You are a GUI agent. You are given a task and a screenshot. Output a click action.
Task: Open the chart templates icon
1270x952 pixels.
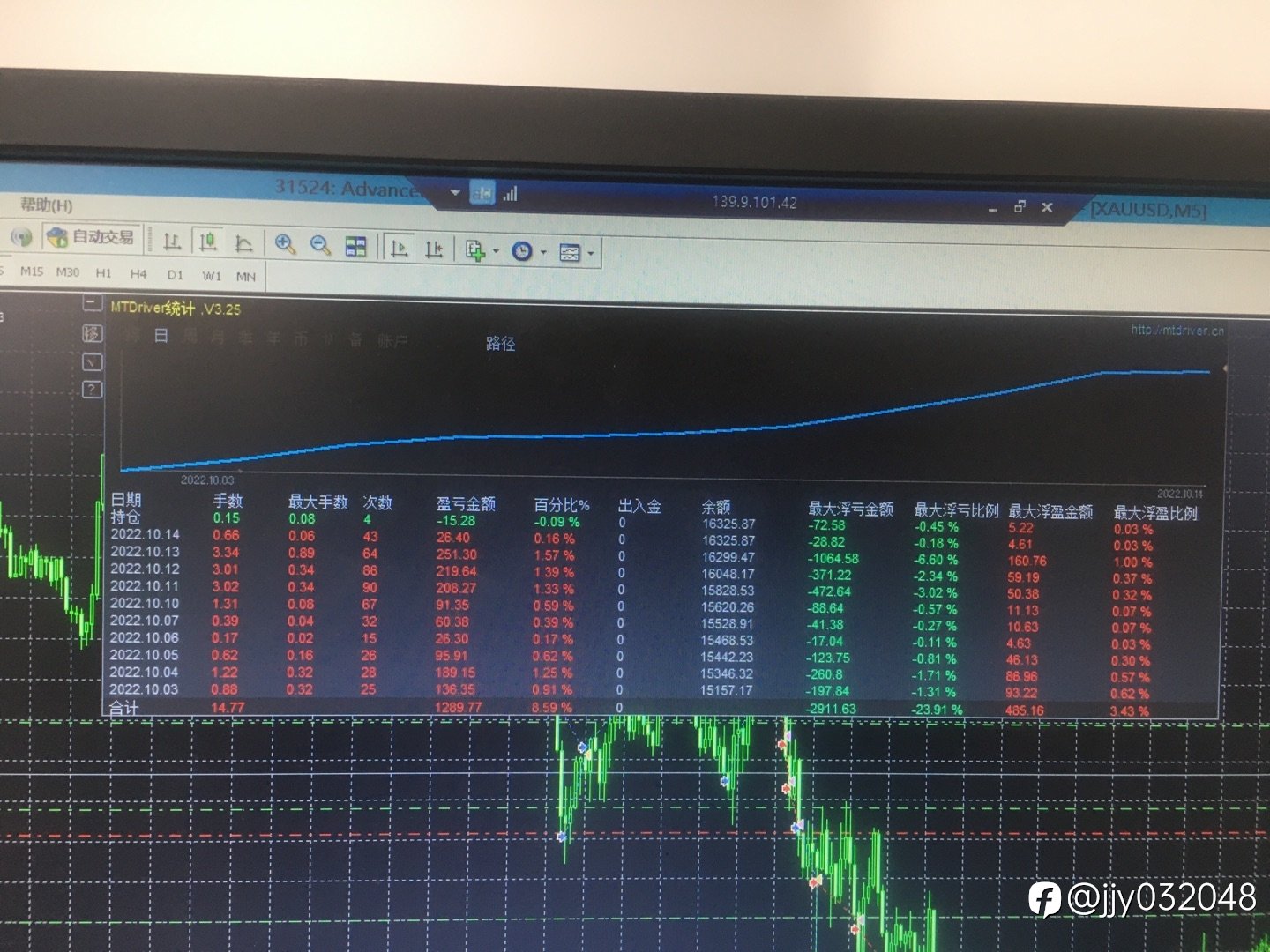pos(570,253)
